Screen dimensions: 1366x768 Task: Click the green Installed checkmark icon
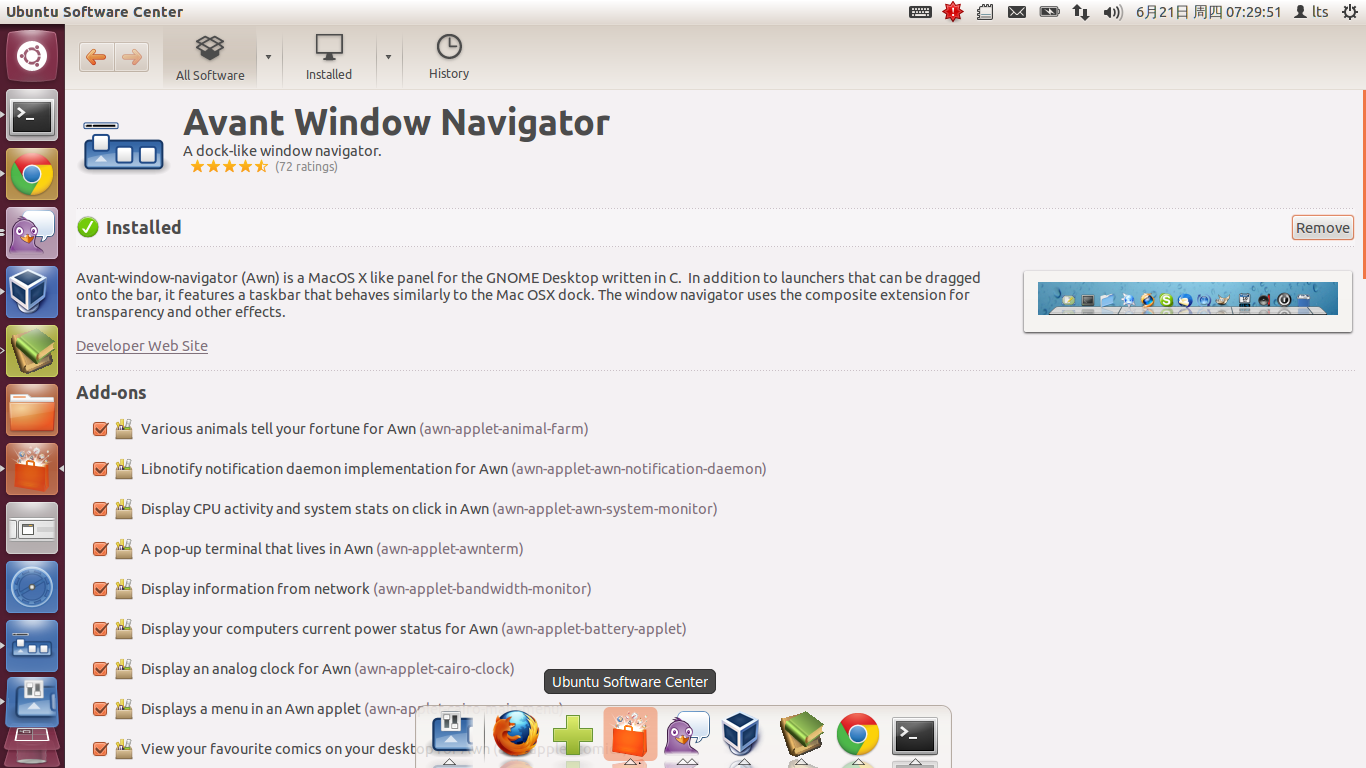pos(88,227)
